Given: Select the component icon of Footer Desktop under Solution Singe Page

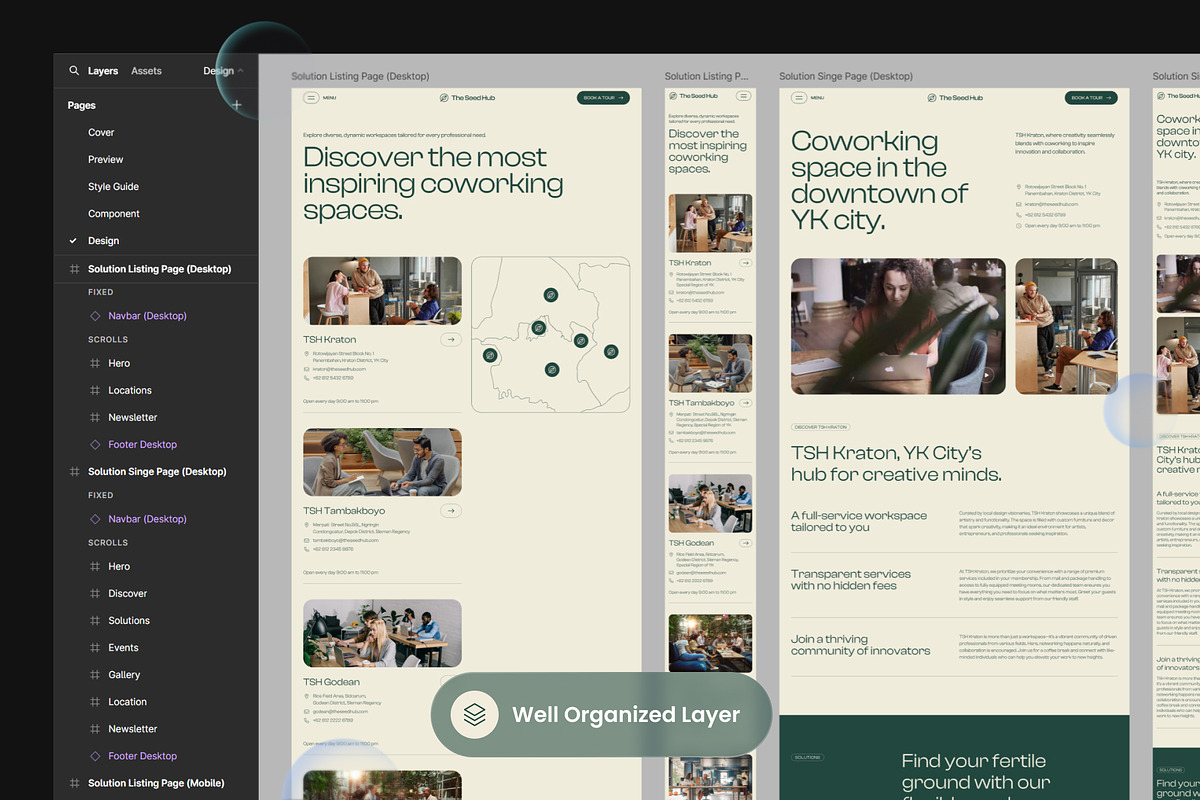Looking at the screenshot, I should (x=95, y=756).
